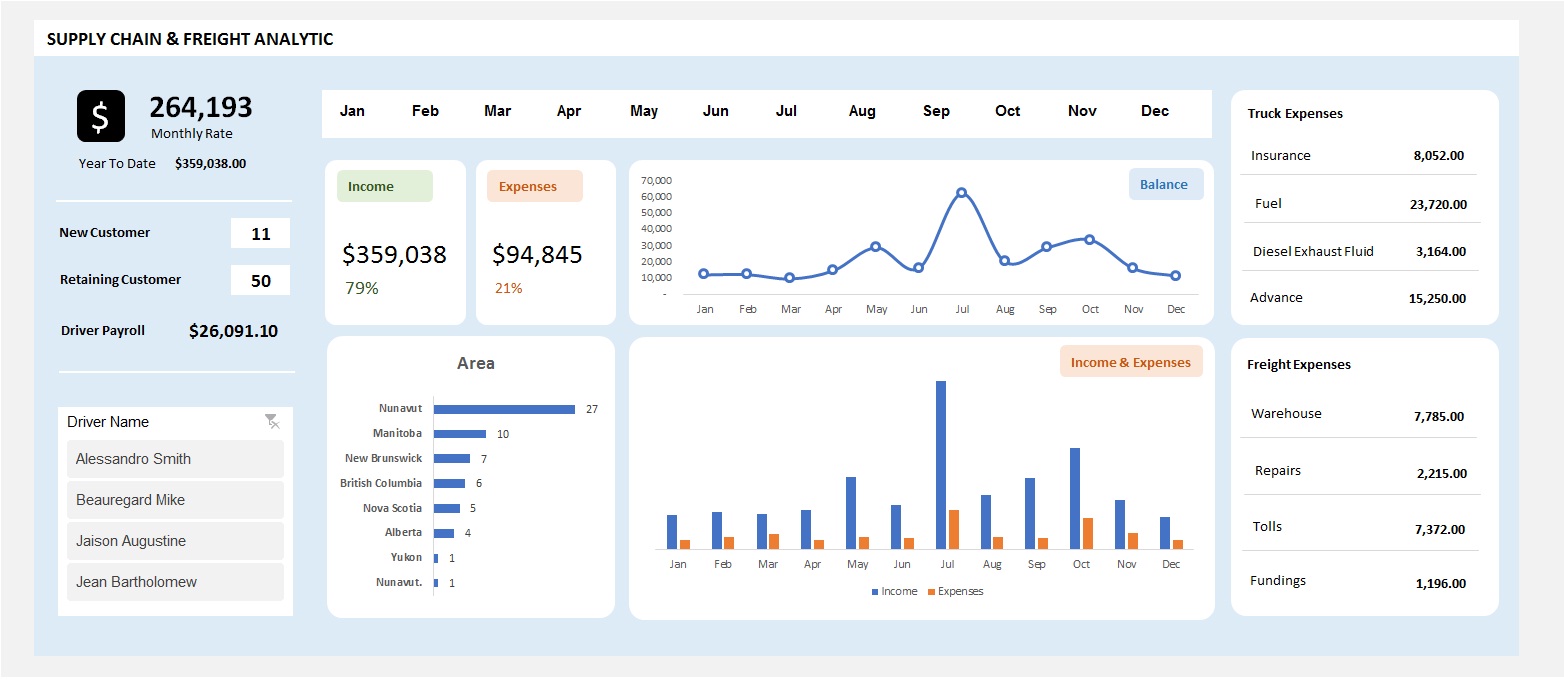Viewport: 1564px width, 682px height.
Task: Click the 79% income percentage
Action: (362, 288)
